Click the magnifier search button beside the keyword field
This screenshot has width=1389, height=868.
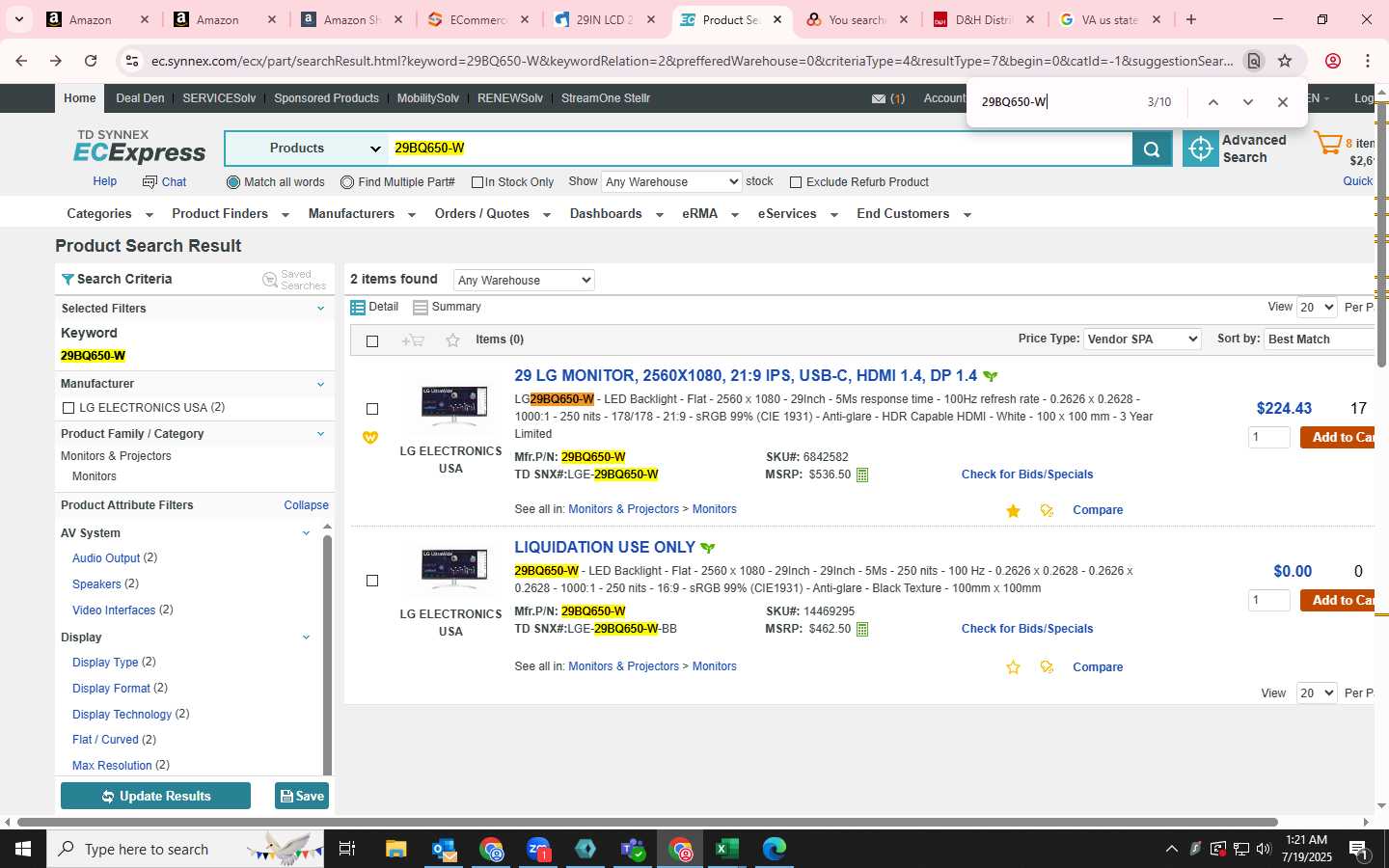click(1152, 149)
